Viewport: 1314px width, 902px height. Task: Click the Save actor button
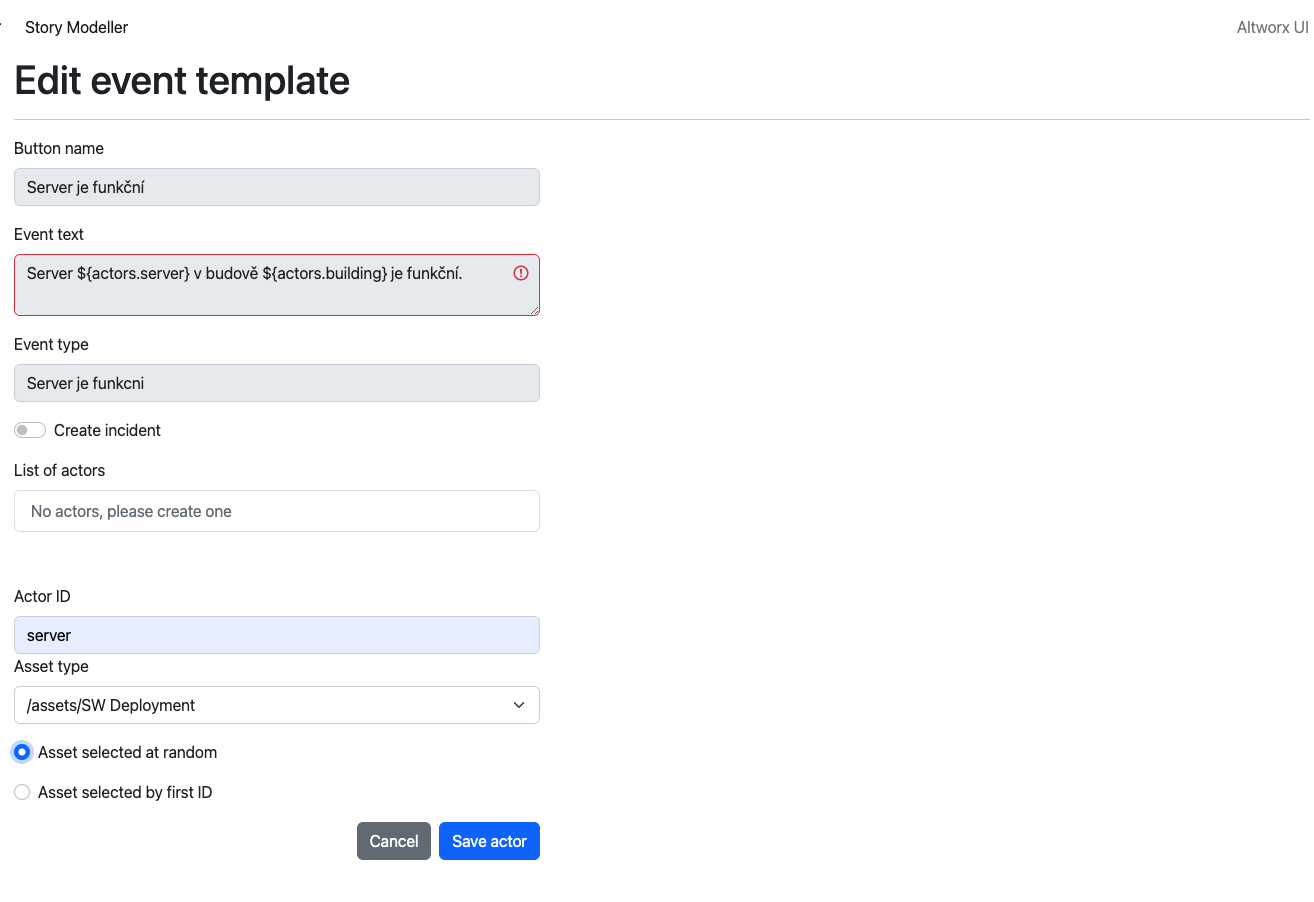(489, 841)
